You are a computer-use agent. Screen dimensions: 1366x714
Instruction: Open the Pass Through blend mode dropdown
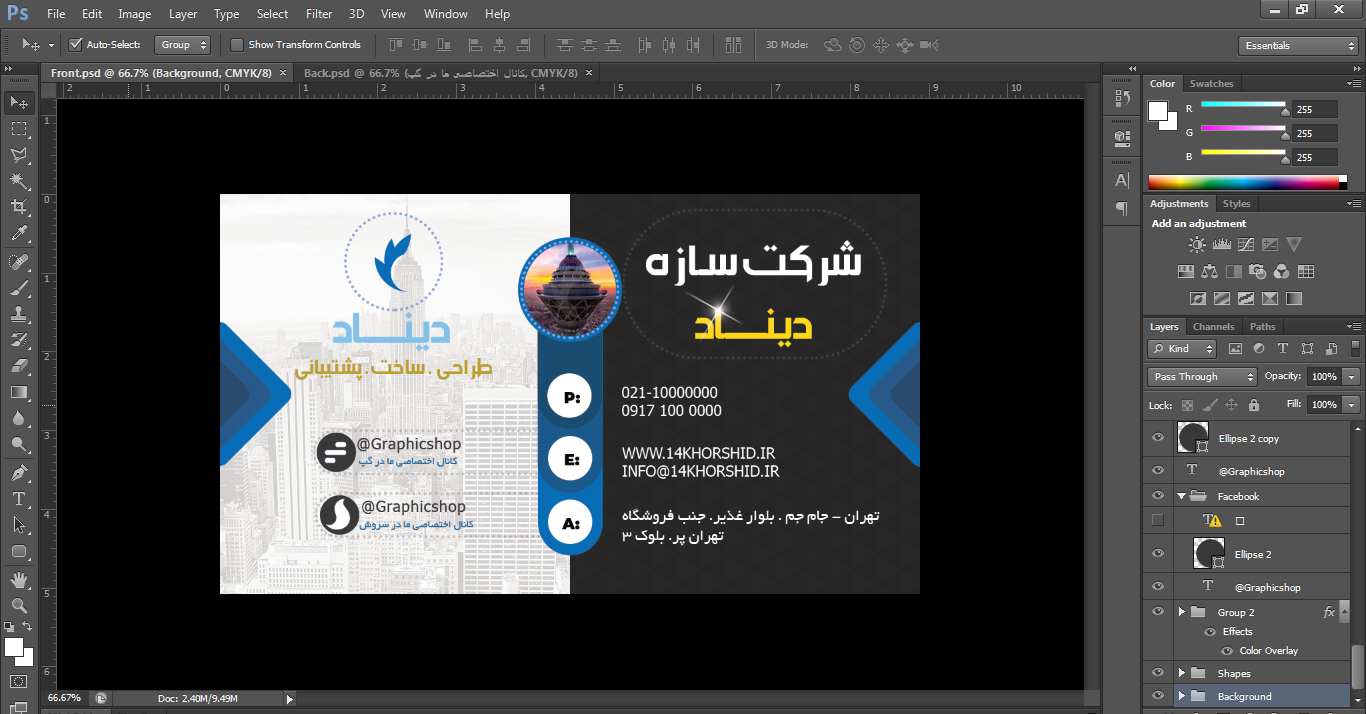point(1202,377)
